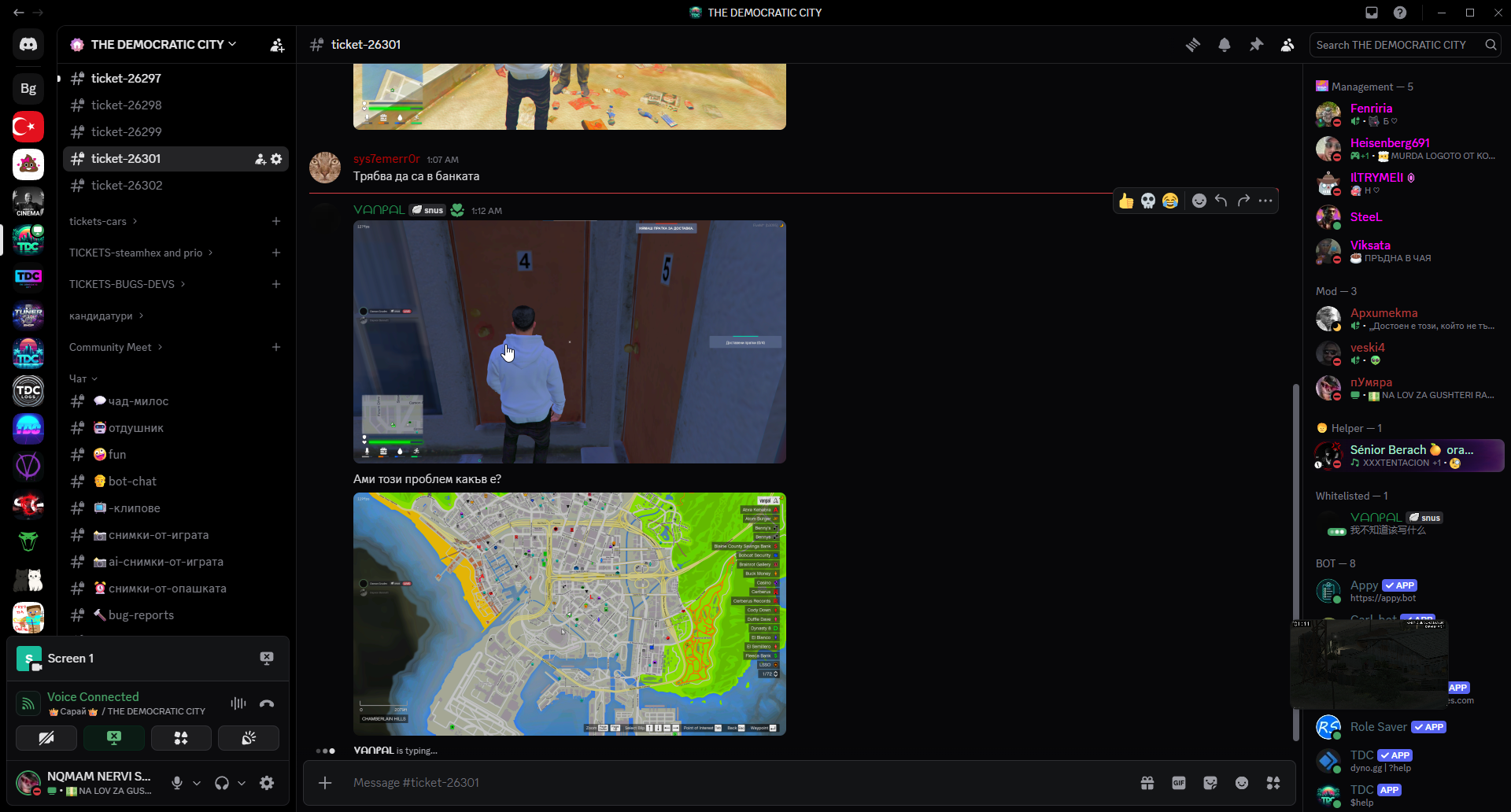Screen dimensions: 1511x812
Task: Open soundboard in voice panel
Action: point(249,738)
